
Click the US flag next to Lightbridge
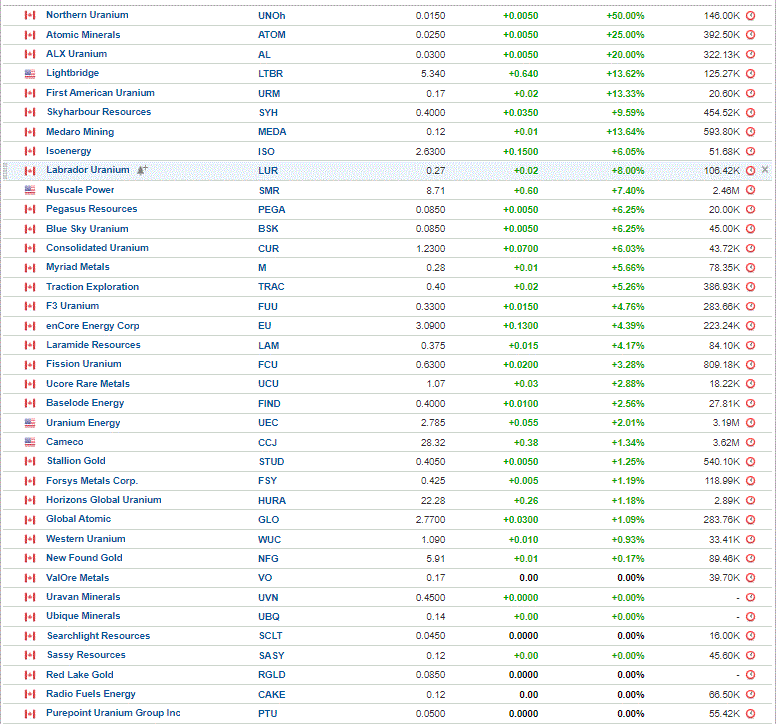point(30,74)
